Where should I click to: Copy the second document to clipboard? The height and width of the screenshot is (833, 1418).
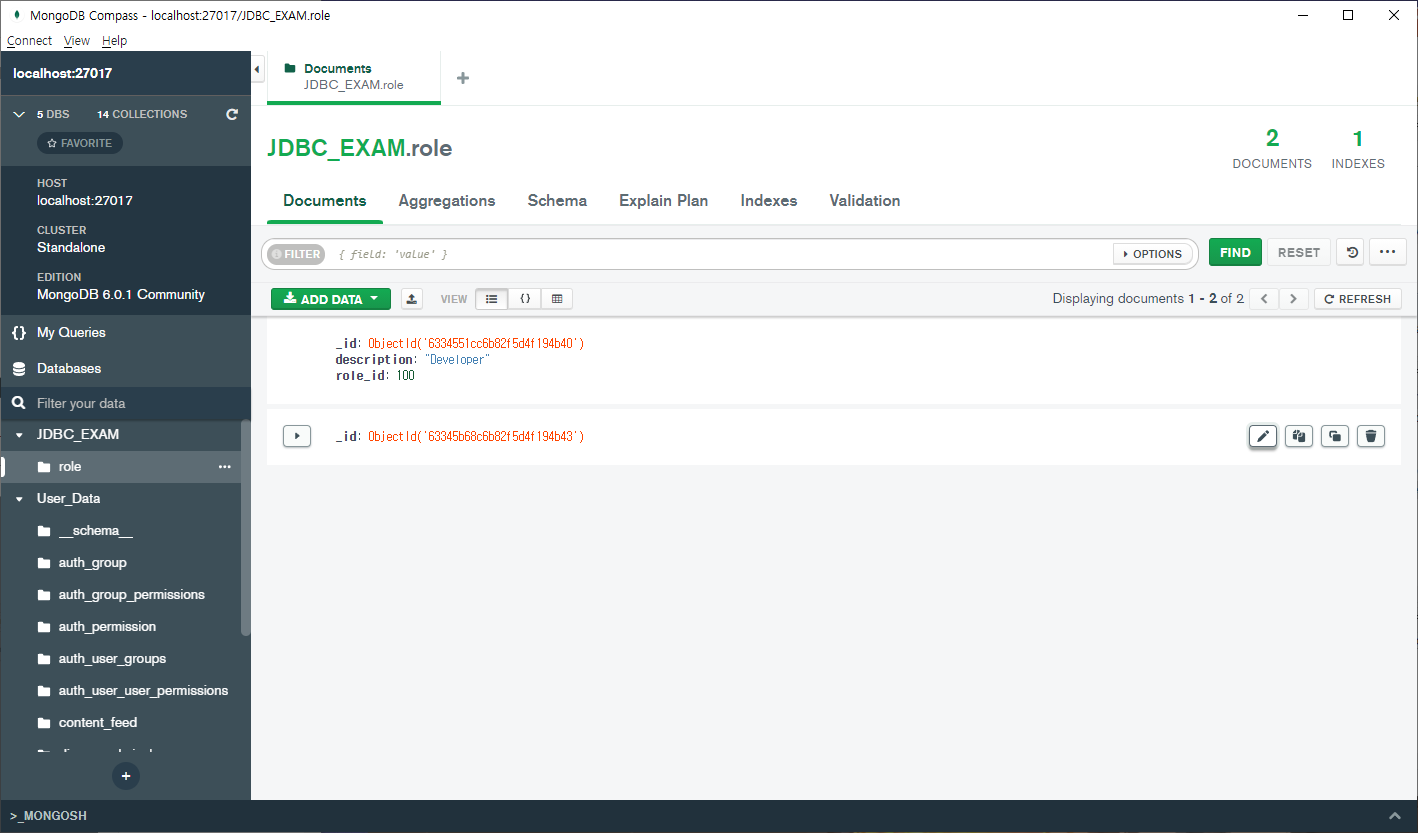[x=1299, y=436]
